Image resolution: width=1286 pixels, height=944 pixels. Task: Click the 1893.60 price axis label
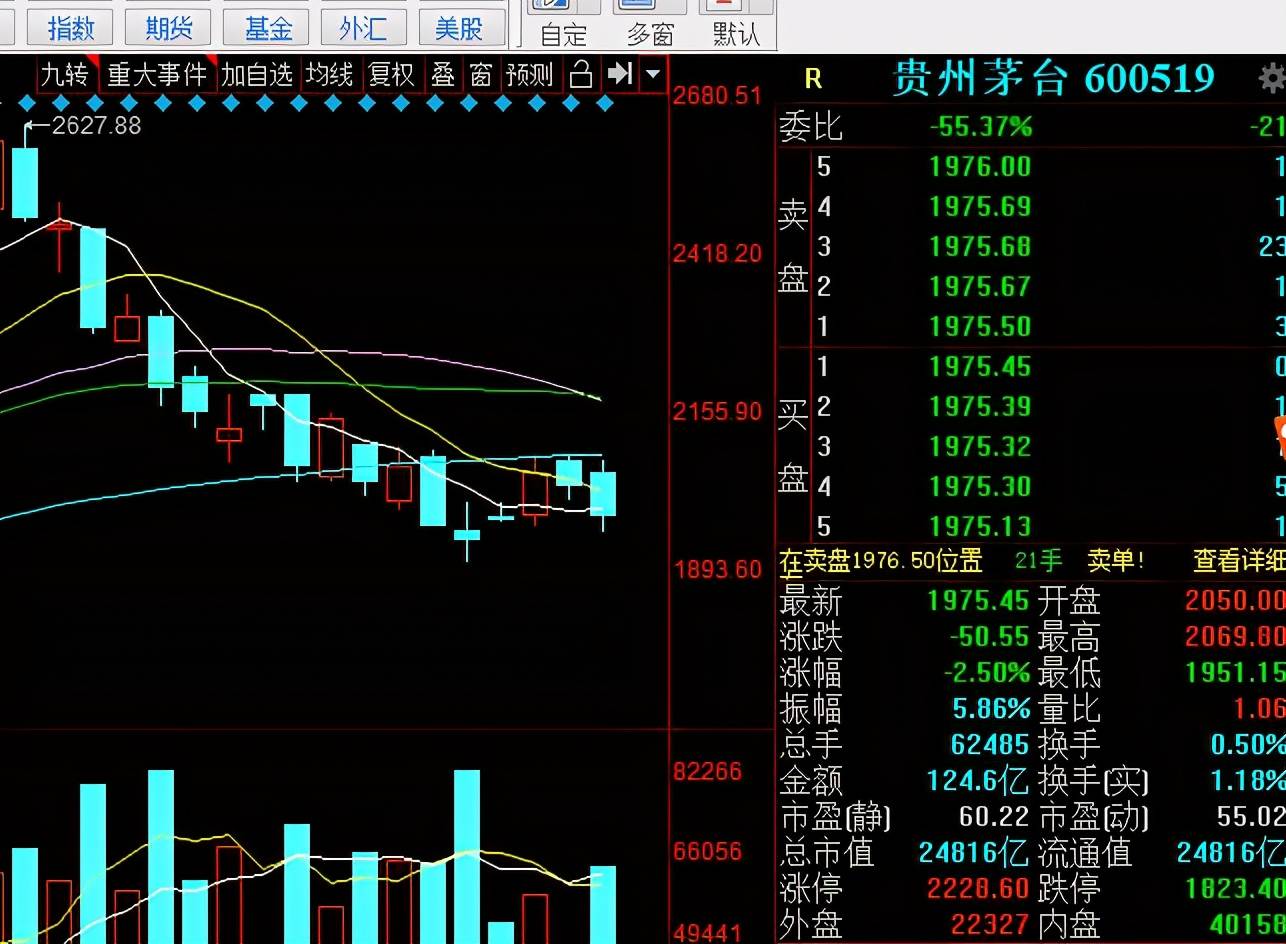coord(717,569)
